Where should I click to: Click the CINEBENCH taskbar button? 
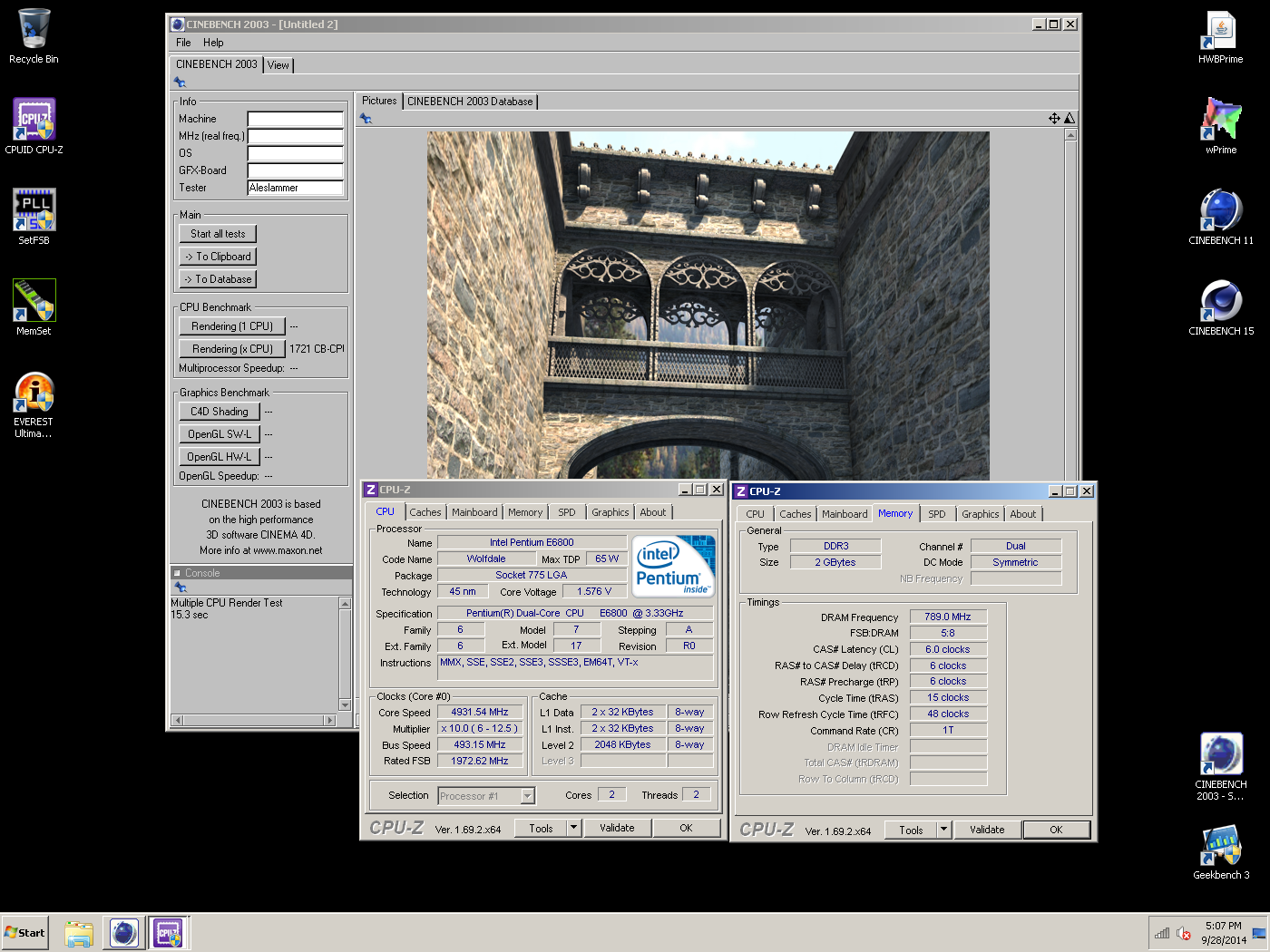tap(124, 933)
